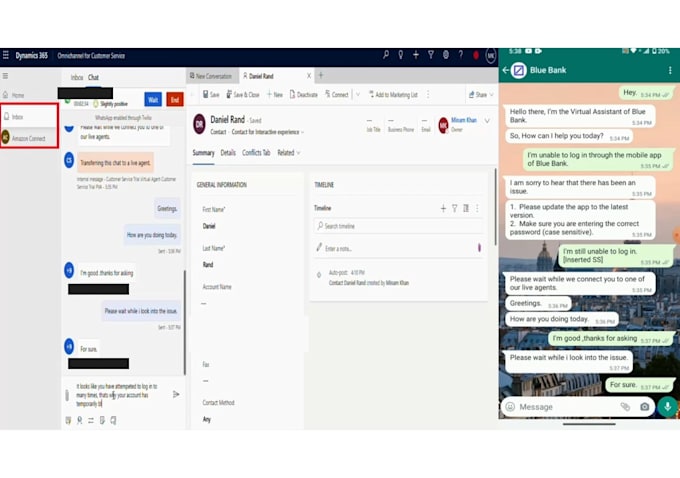Click the chat message text box

[x=118, y=395]
